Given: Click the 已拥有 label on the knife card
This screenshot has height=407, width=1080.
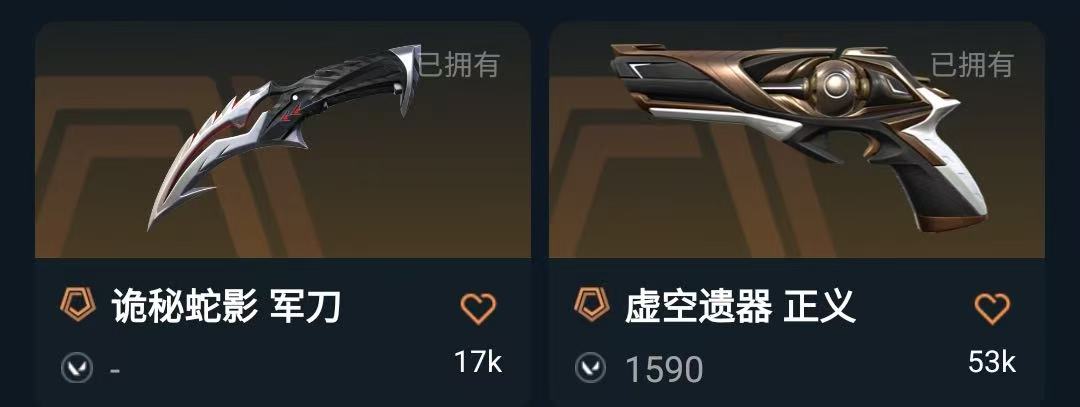Looking at the screenshot, I should click(459, 65).
